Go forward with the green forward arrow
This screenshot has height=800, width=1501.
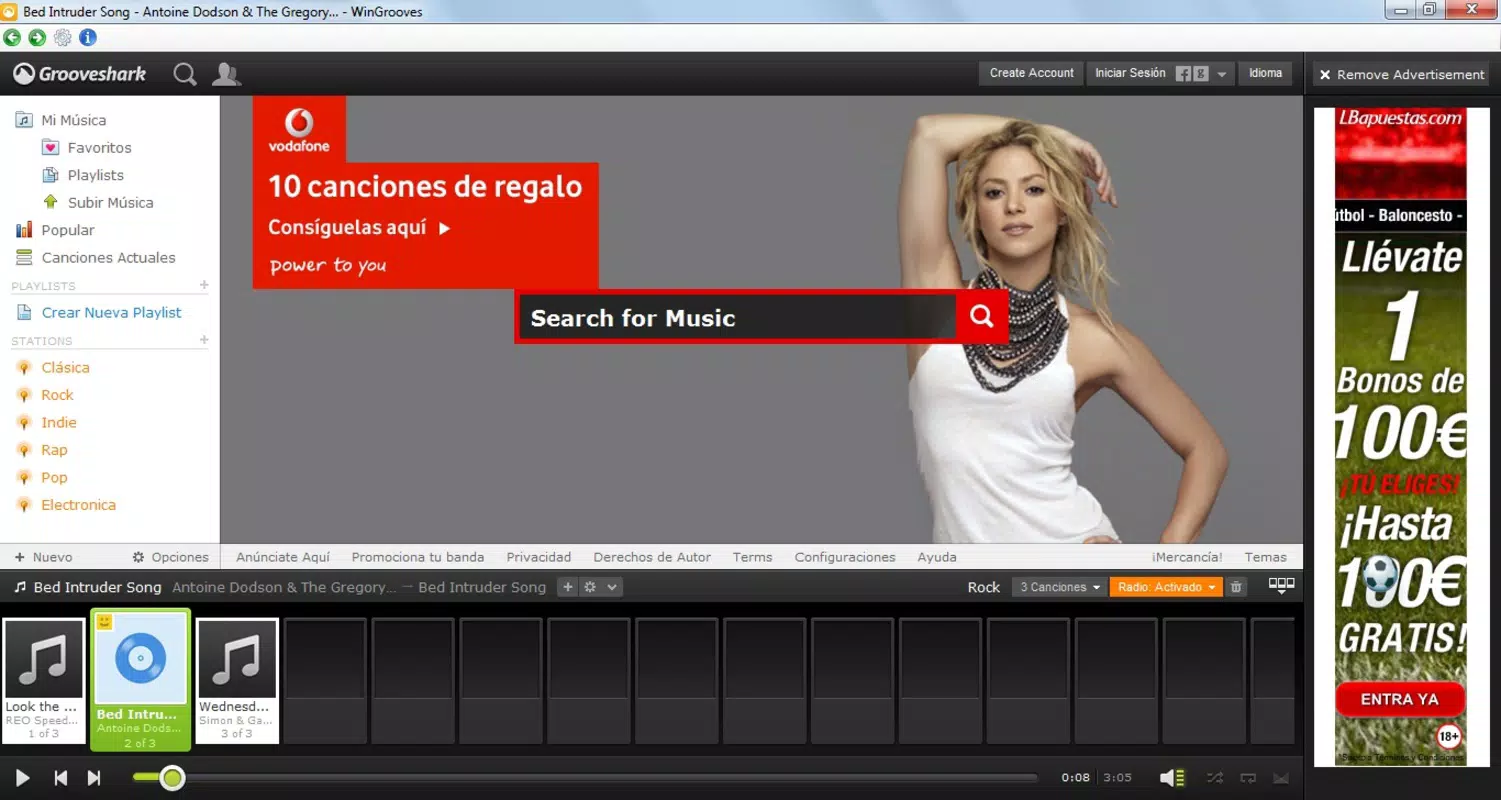(x=37, y=38)
